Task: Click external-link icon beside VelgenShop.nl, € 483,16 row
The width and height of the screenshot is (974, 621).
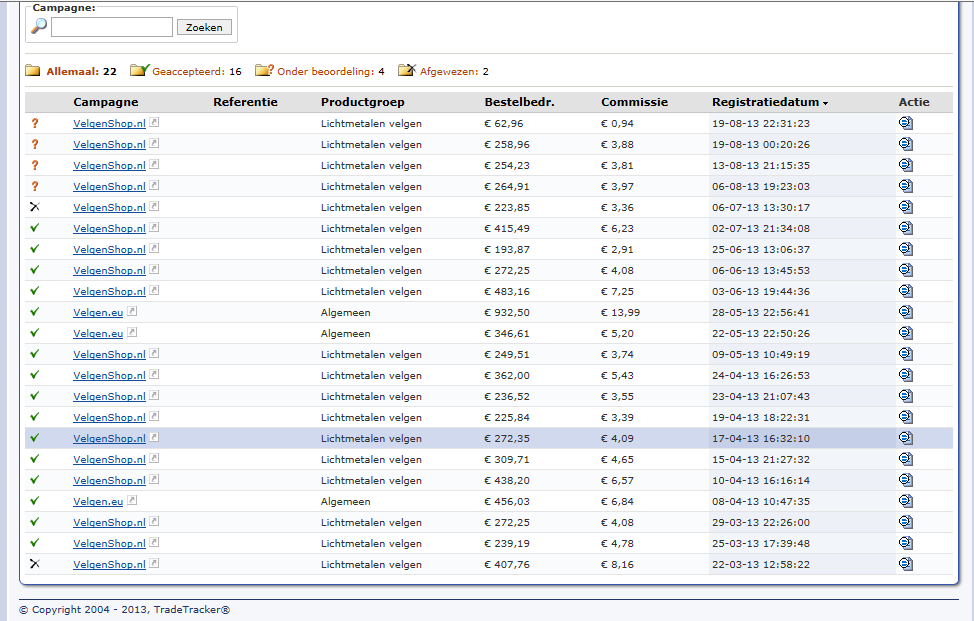Action: [x=154, y=290]
